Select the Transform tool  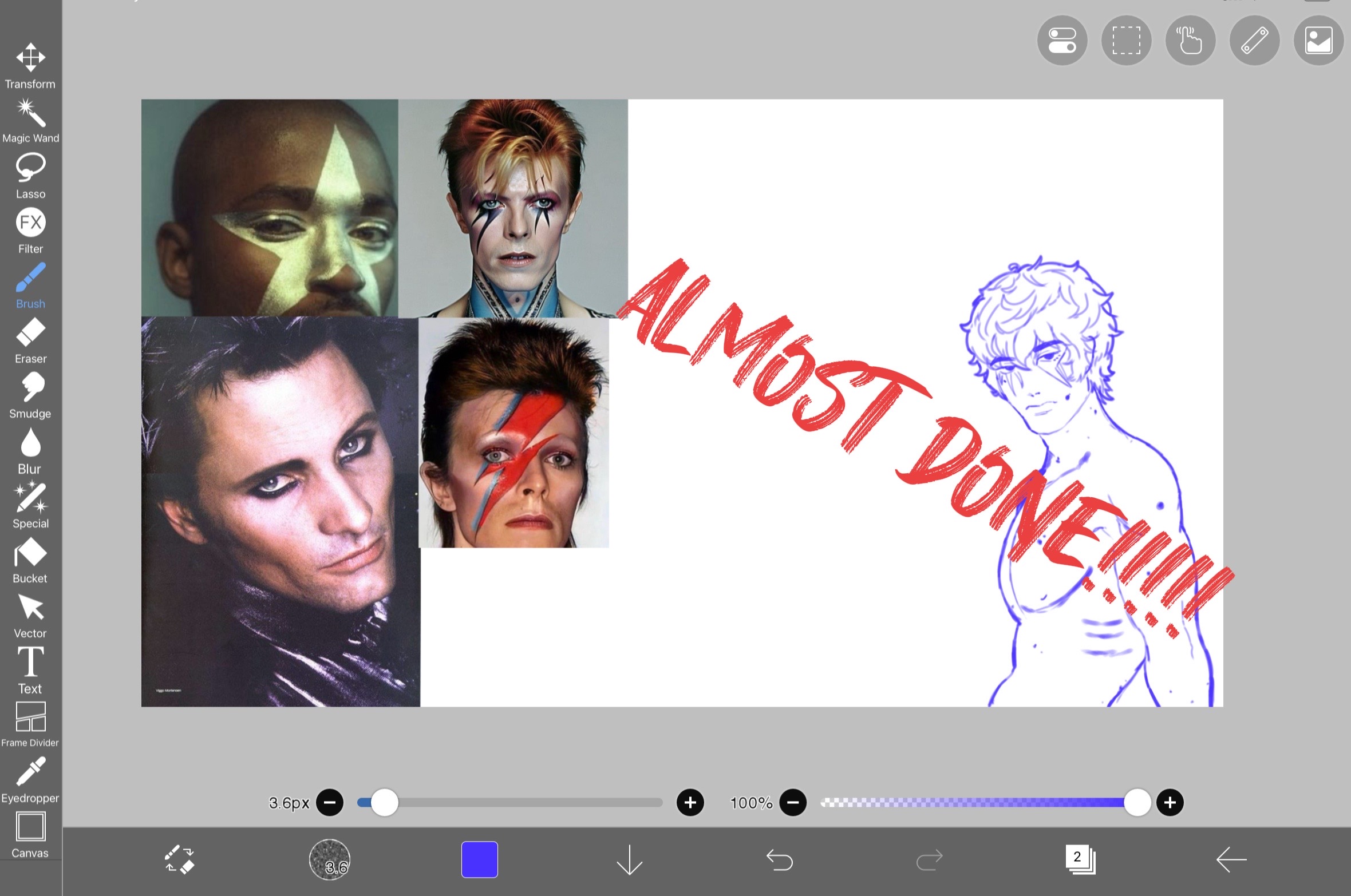(x=30, y=65)
